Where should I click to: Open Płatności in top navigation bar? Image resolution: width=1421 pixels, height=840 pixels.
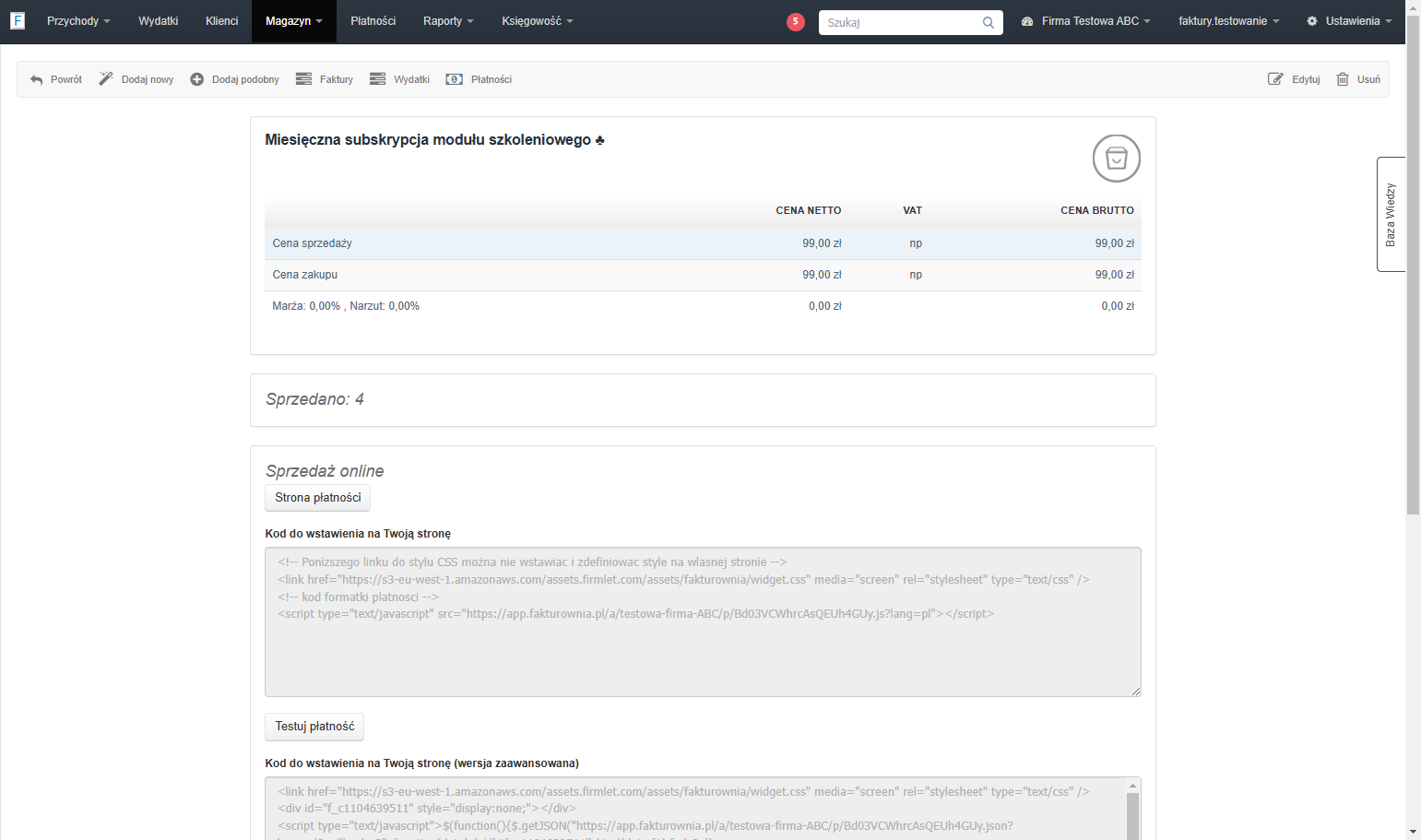373,21
